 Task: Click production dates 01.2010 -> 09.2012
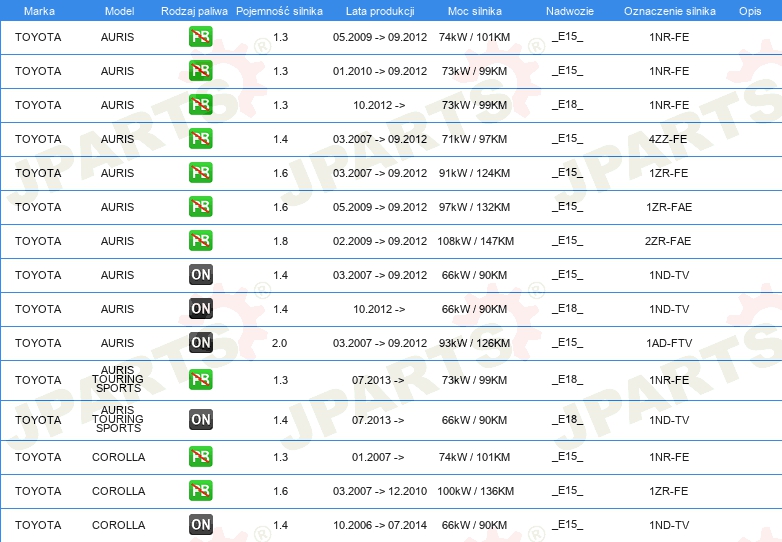380,71
